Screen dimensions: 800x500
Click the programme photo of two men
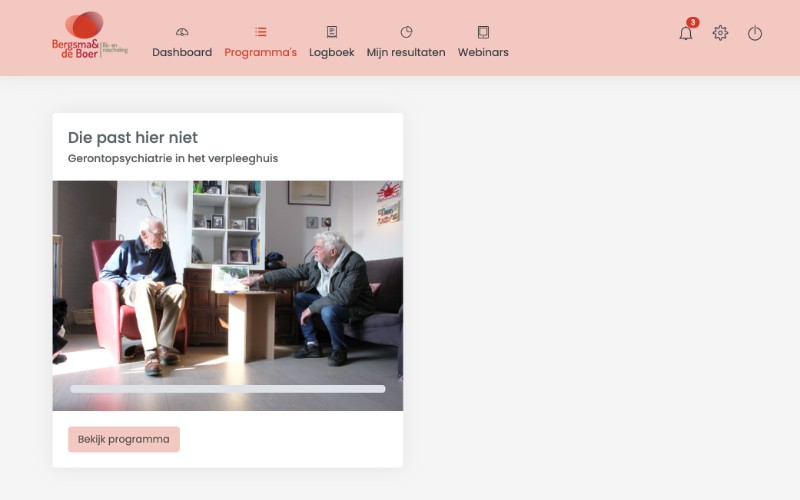228,295
